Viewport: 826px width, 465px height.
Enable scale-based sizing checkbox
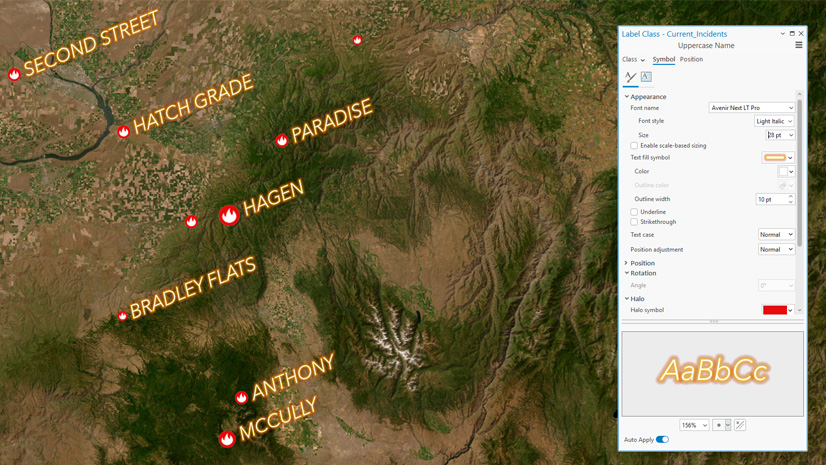pos(634,145)
